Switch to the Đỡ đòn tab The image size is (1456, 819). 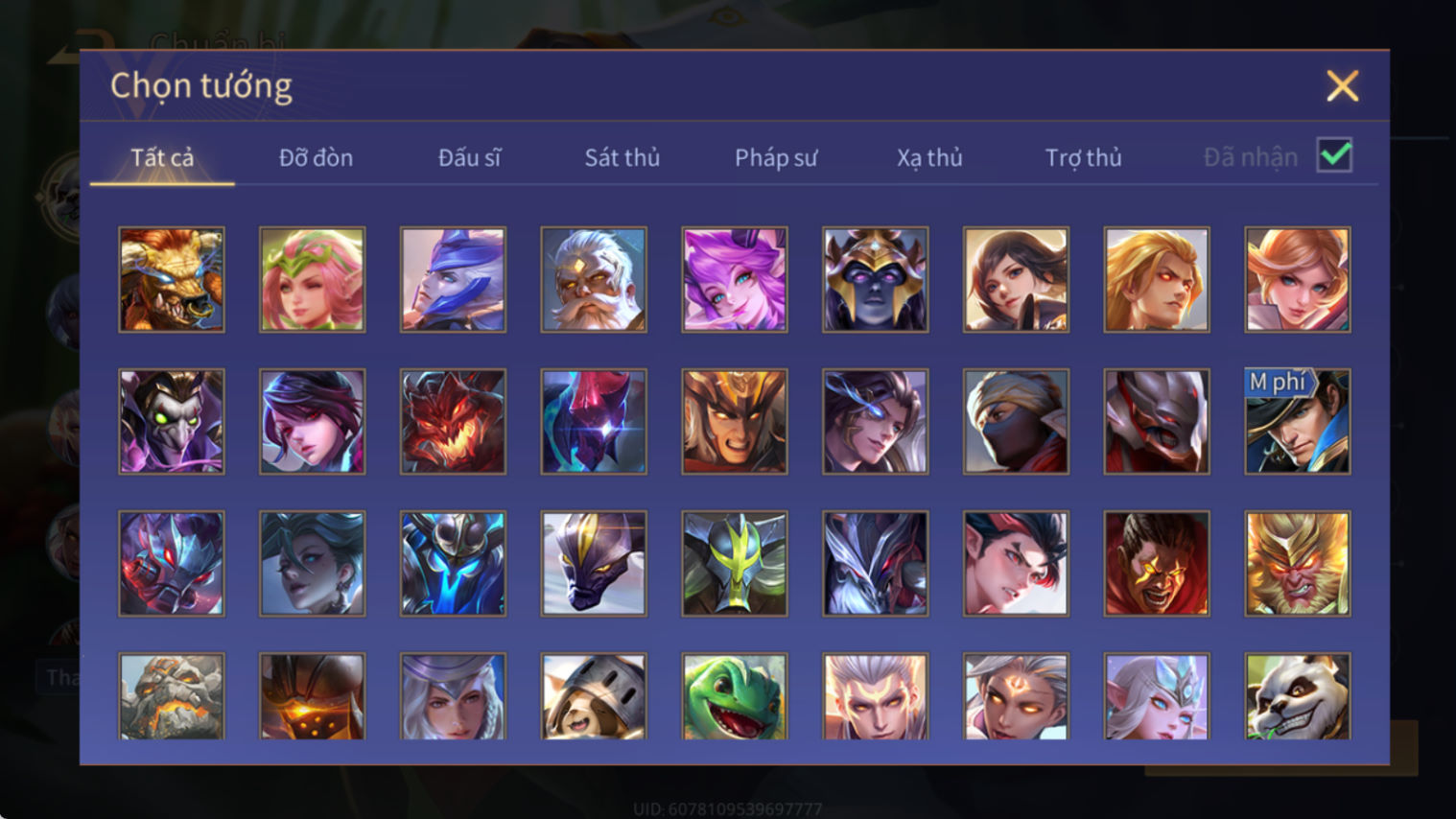click(316, 157)
